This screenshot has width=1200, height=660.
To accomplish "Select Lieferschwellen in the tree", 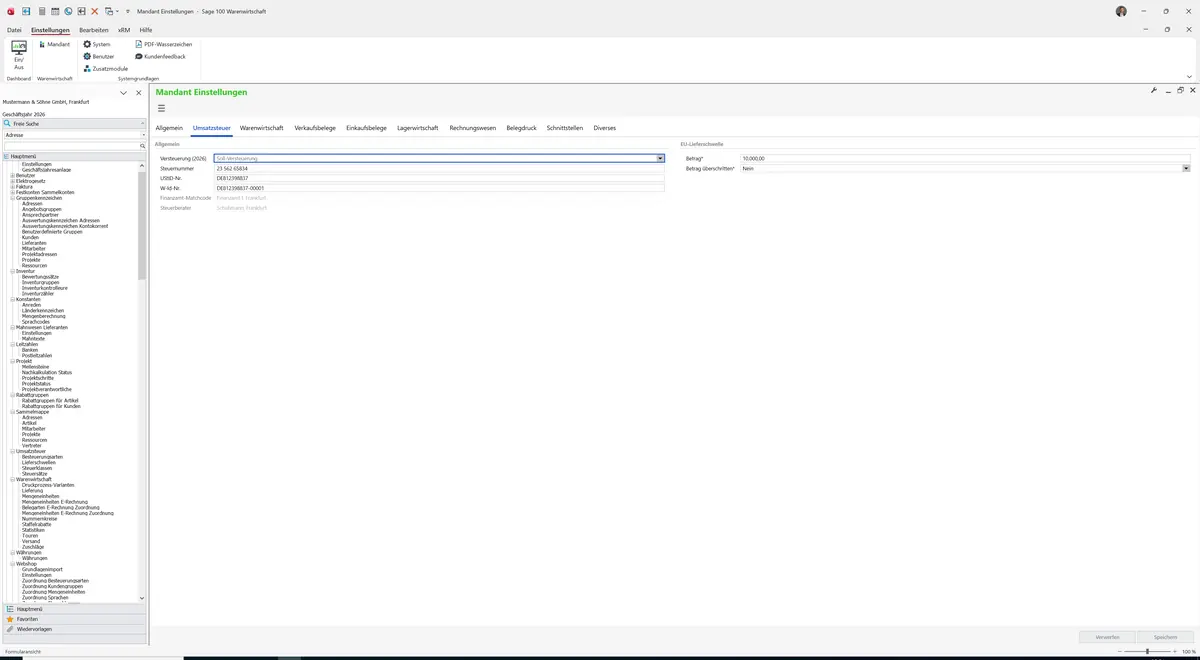I will click(39, 462).
